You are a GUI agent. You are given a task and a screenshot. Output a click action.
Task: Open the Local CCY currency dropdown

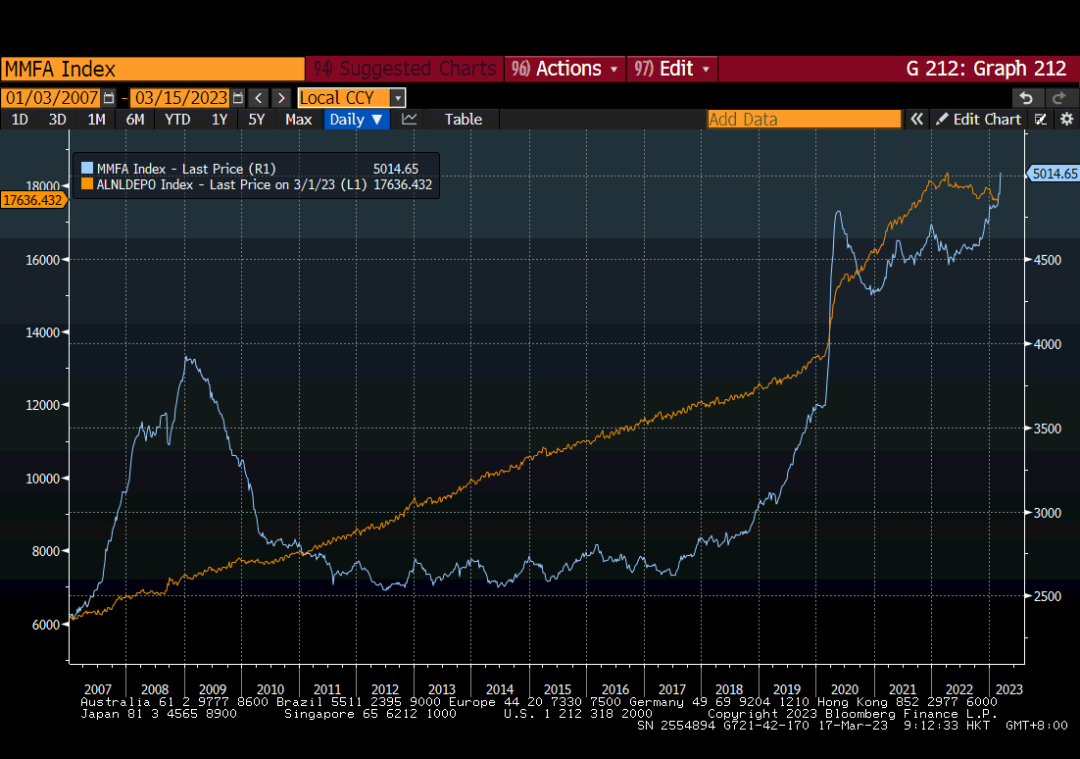point(397,98)
